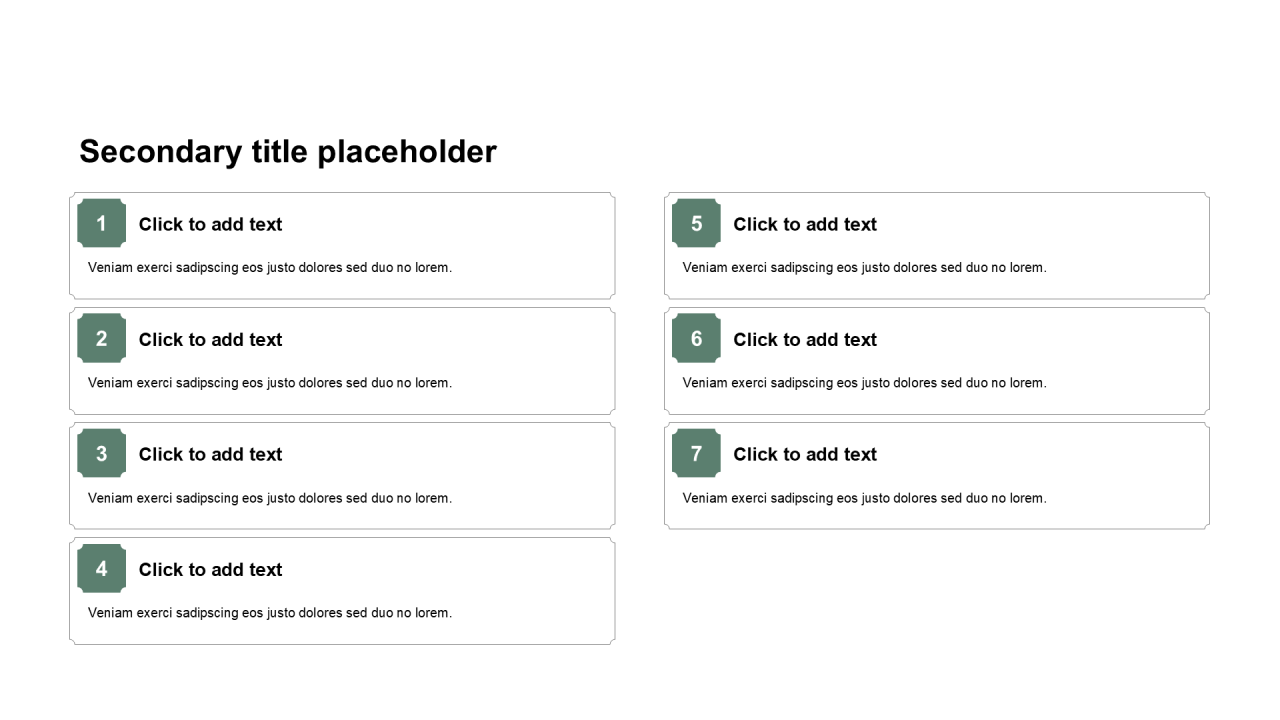Click the Veniam description under item 1
Viewport: 1280px width, 720px height.
tap(270, 267)
